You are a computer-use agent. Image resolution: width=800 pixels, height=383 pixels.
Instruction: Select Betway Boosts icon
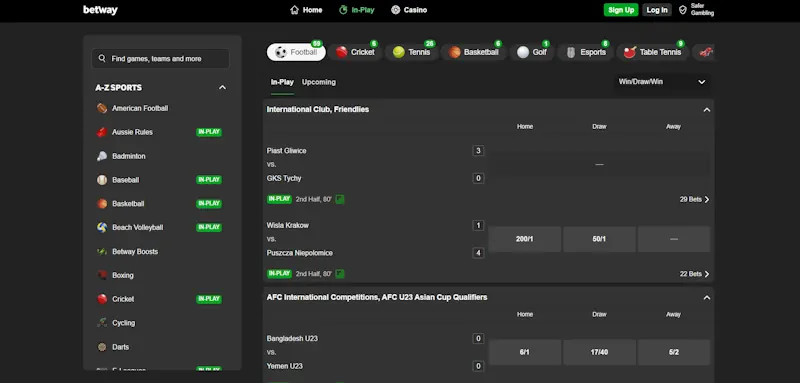pyautogui.click(x=102, y=251)
